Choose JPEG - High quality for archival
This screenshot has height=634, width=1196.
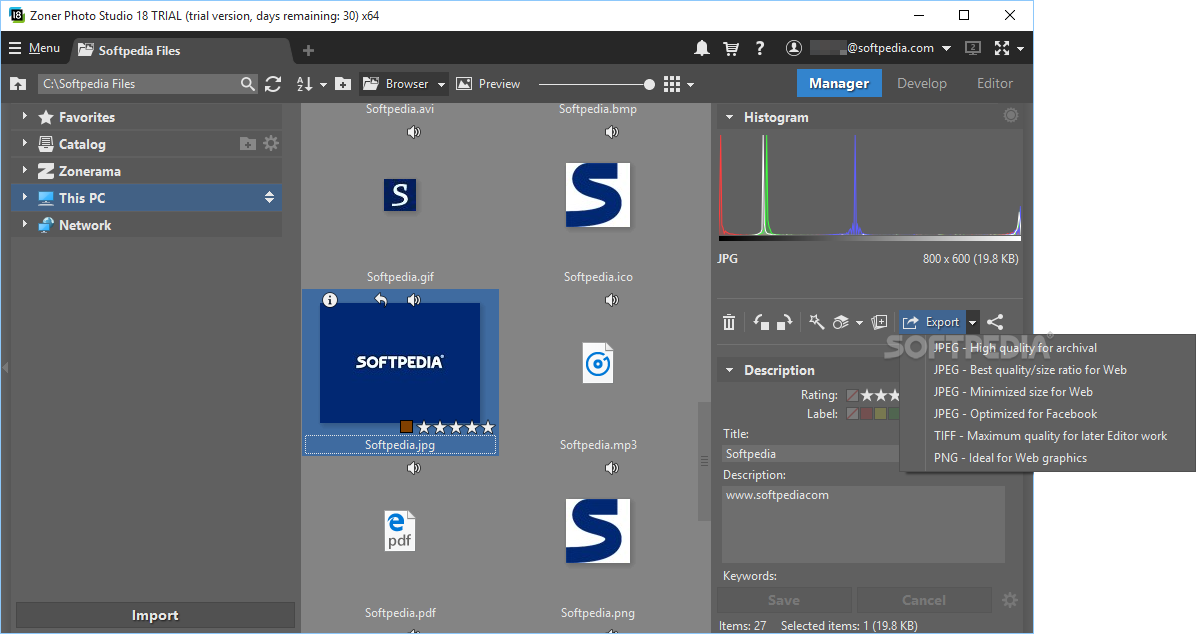point(1015,348)
